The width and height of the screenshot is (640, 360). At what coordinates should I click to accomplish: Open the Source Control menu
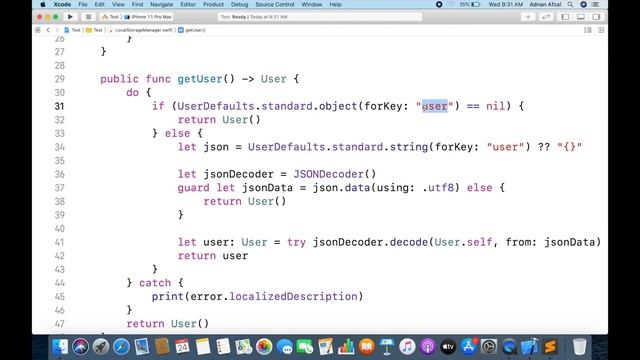point(275,4)
